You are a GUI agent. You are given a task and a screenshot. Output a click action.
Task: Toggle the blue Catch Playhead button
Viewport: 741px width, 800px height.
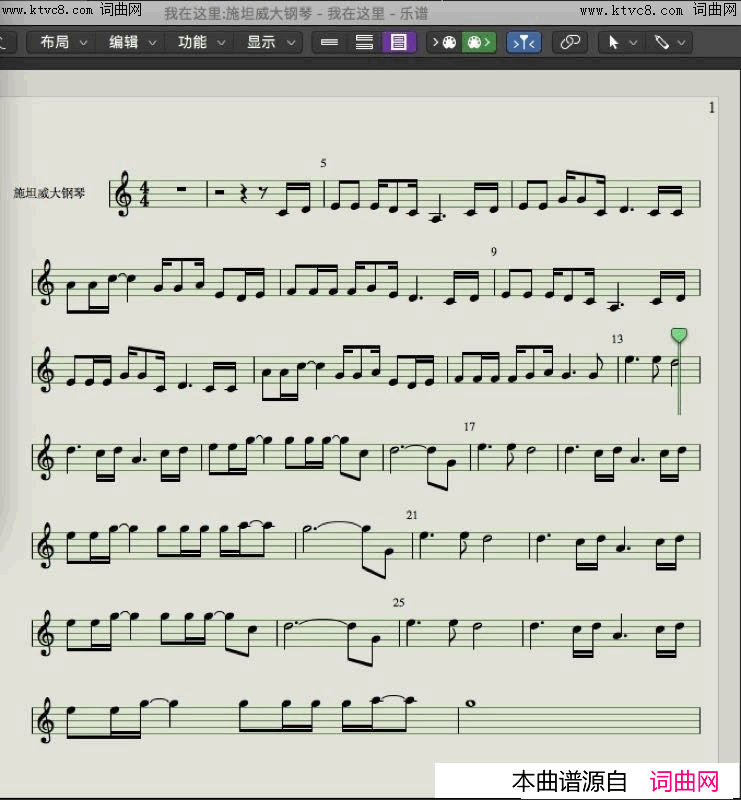(x=523, y=42)
